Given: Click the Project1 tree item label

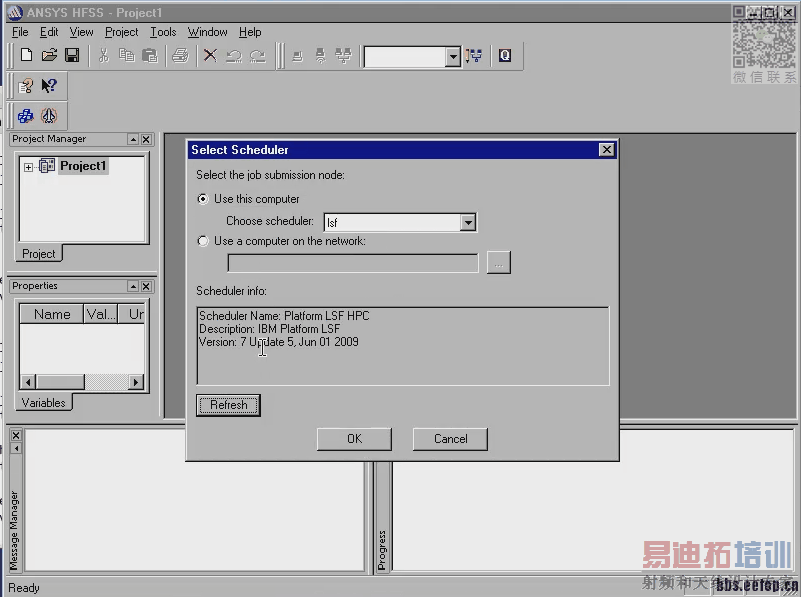Looking at the screenshot, I should click(x=83, y=165).
